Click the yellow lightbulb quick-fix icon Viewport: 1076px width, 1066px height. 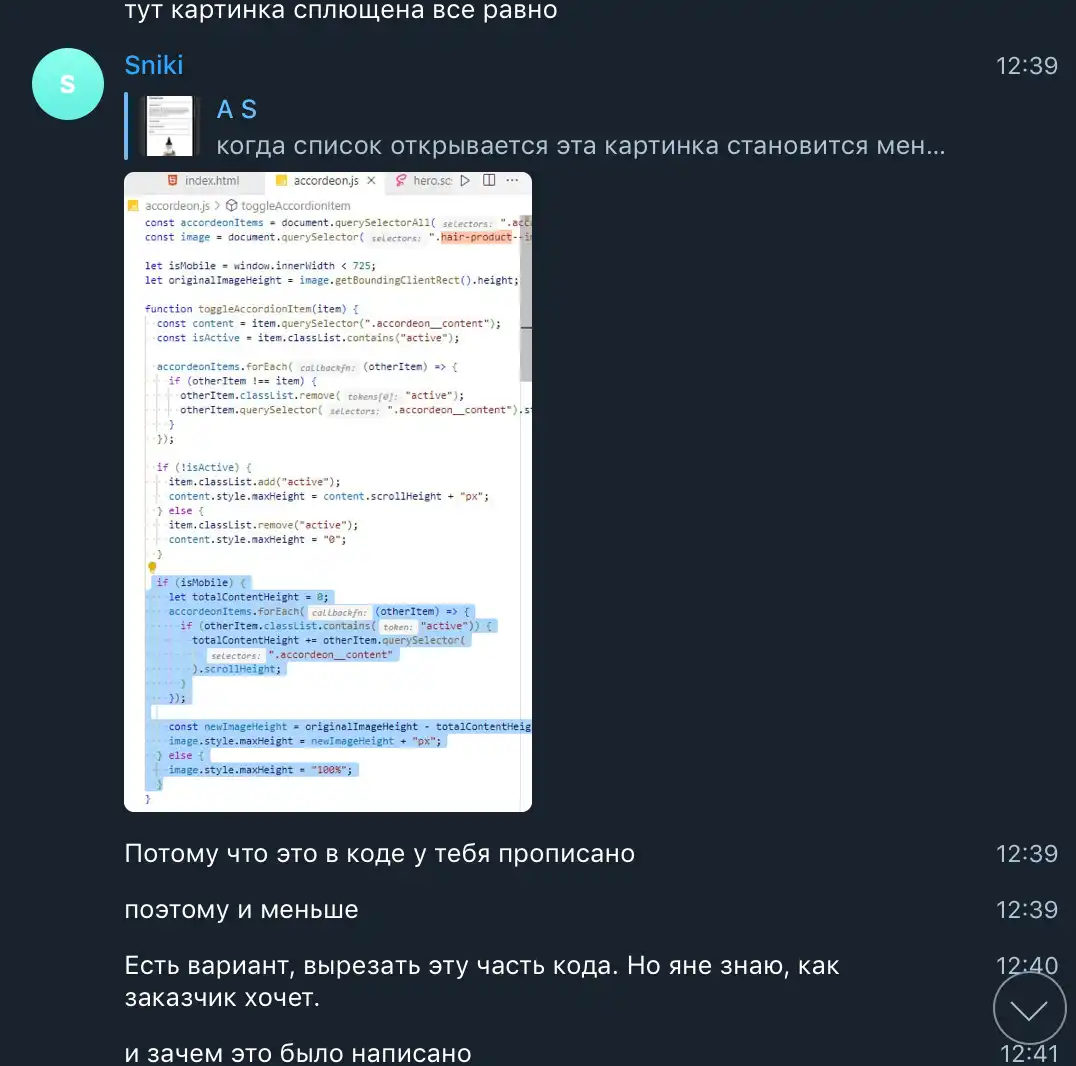click(x=152, y=567)
